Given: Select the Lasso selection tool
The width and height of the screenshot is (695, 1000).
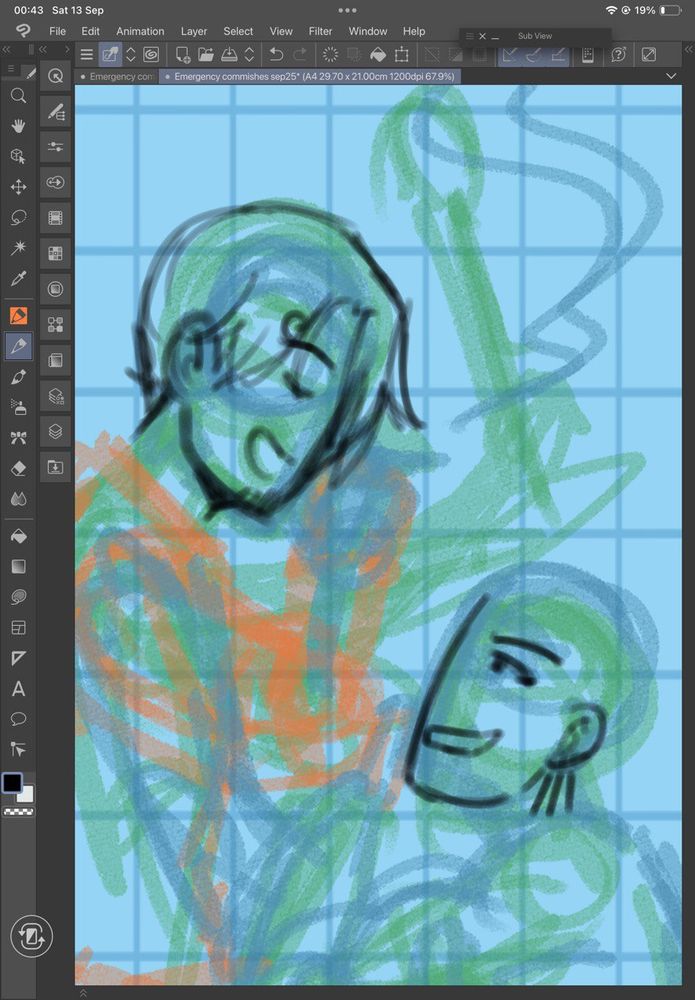Looking at the screenshot, I should pyautogui.click(x=18, y=217).
